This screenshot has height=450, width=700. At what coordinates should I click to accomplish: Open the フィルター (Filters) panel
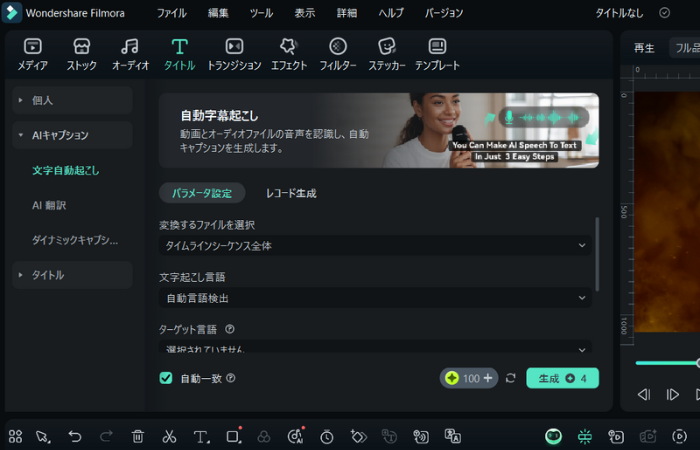coord(338,54)
